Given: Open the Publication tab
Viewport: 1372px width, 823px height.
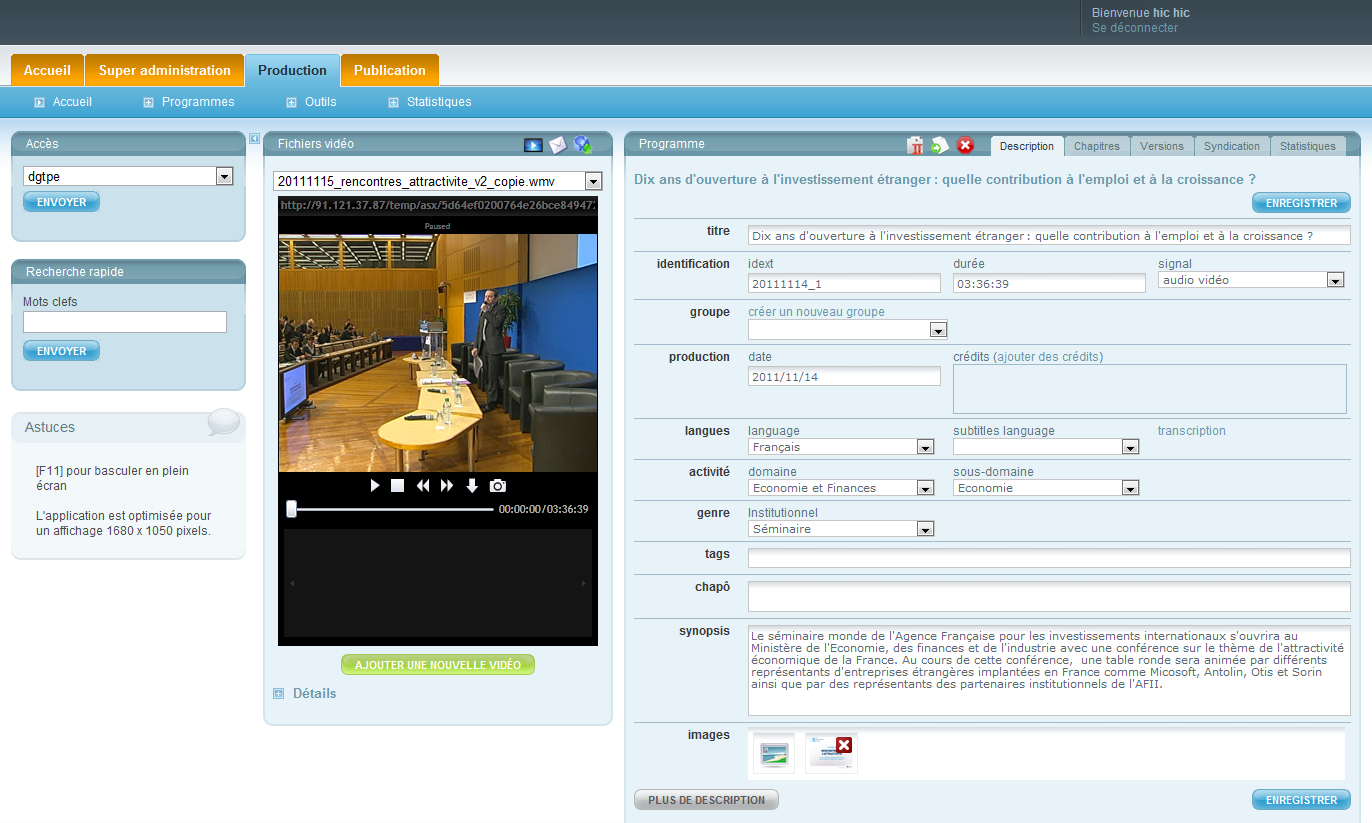Looking at the screenshot, I should [390, 70].
